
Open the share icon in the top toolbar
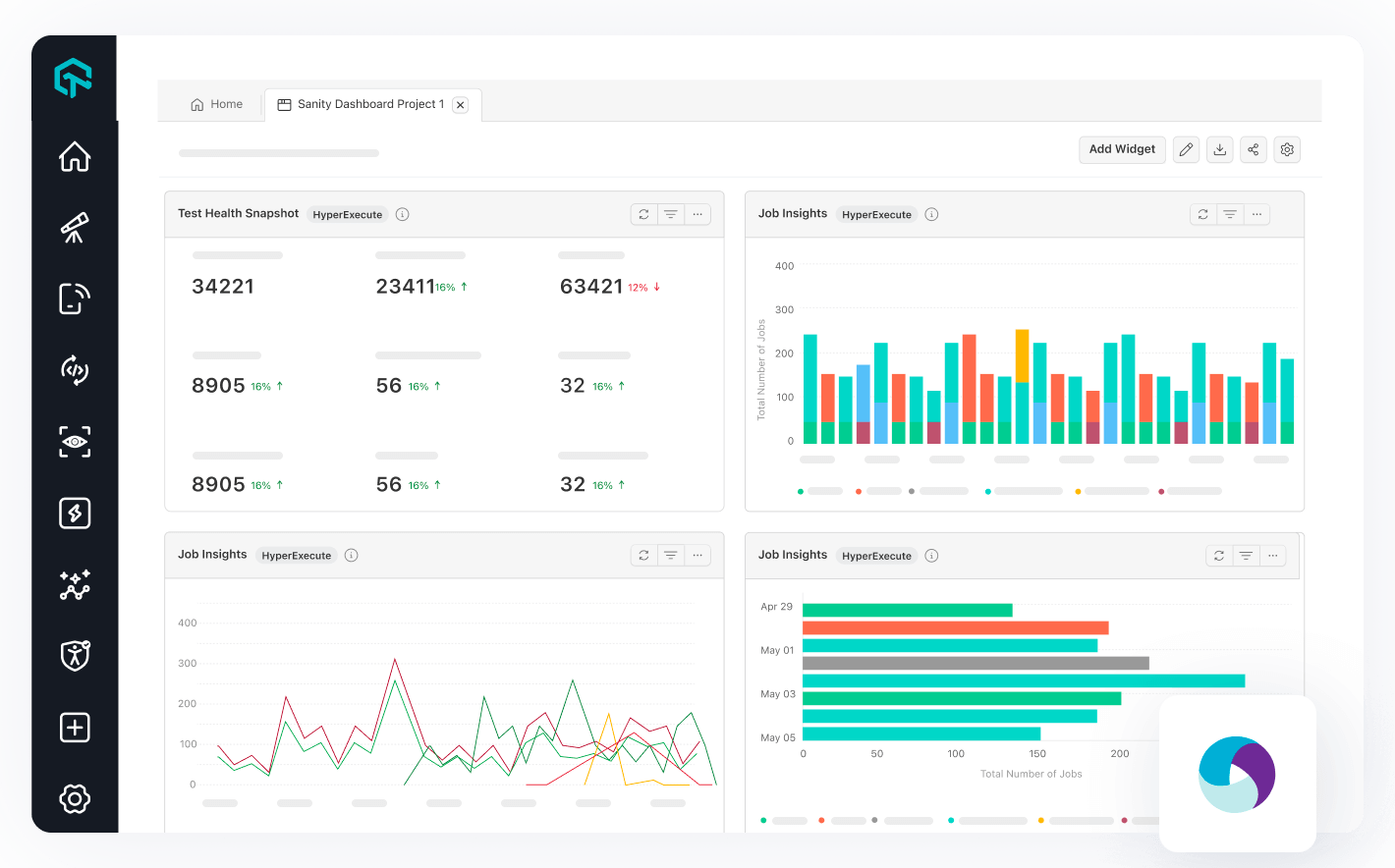click(x=1253, y=149)
